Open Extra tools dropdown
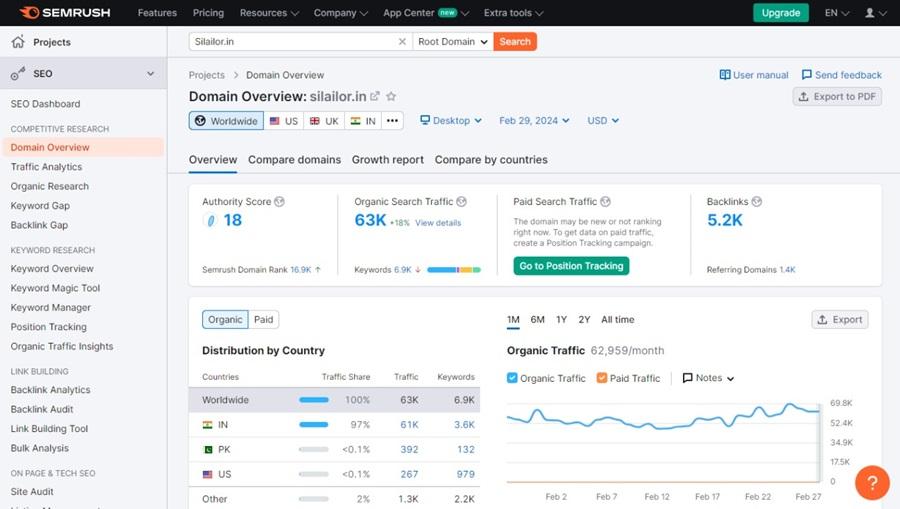Viewport: 900px width, 509px height. click(x=513, y=13)
